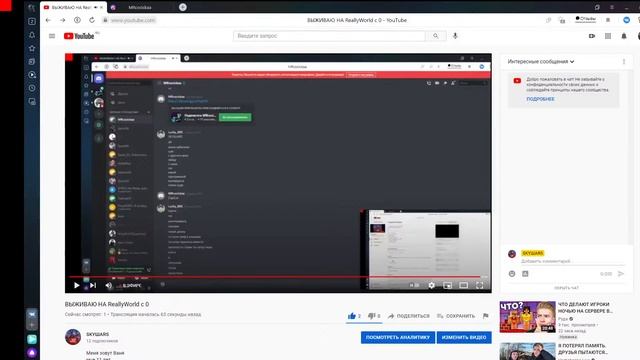Viewport: 640px width, 360px height.
Task: Reload the page with the refresh icon
Action: pos(92,20)
